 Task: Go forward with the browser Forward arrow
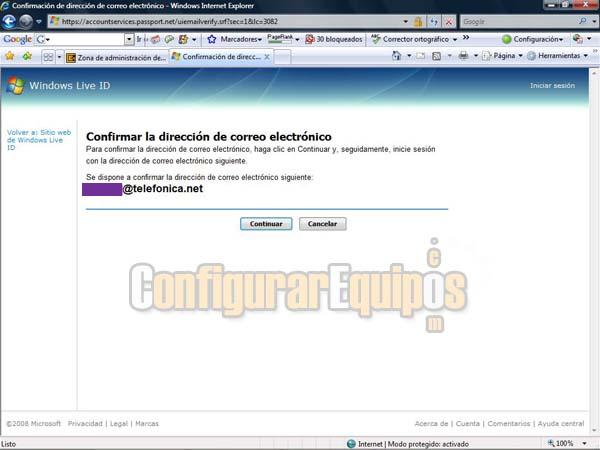[x=26, y=21]
